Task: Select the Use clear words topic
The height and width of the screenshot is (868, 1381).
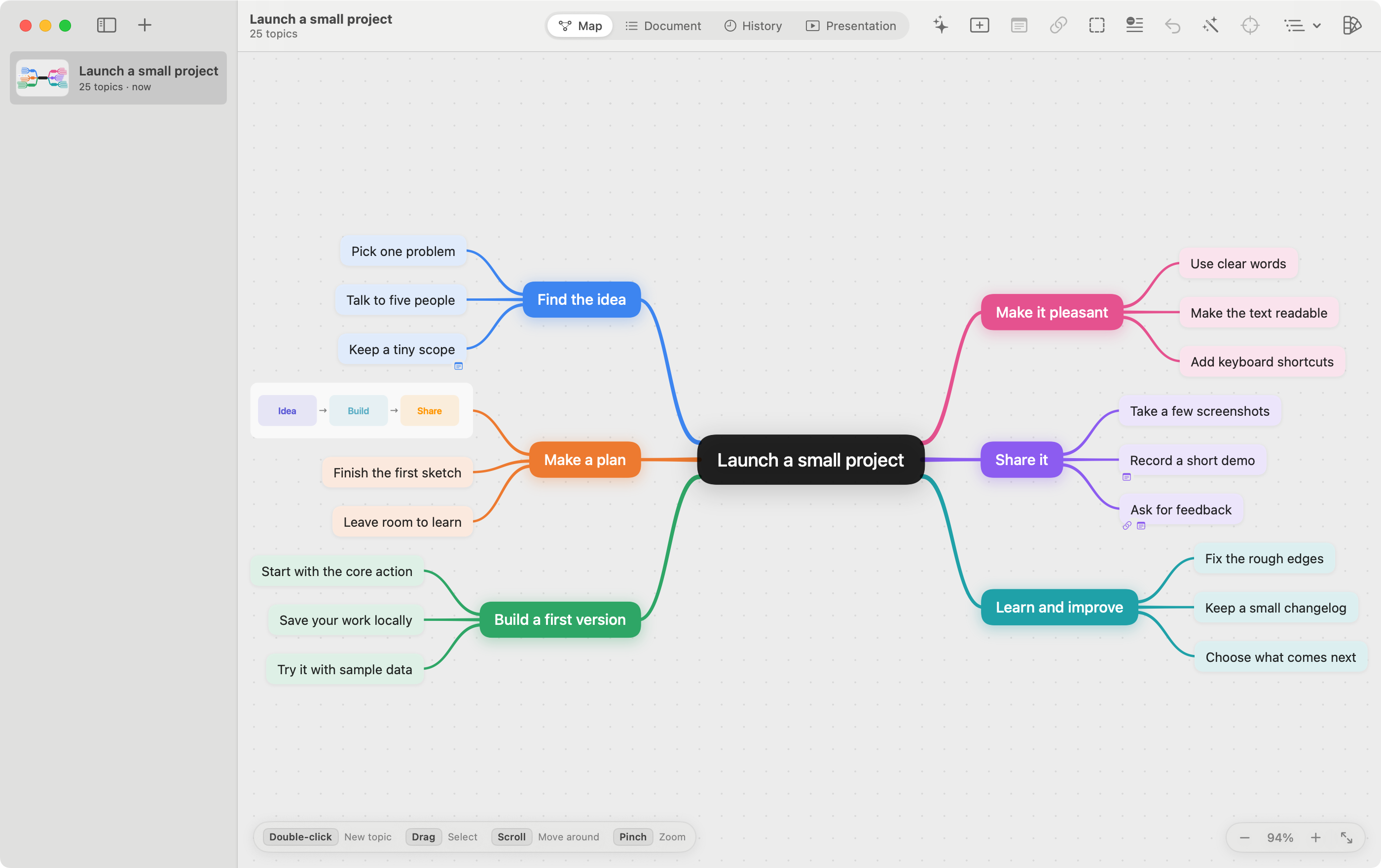Action: tap(1238, 264)
